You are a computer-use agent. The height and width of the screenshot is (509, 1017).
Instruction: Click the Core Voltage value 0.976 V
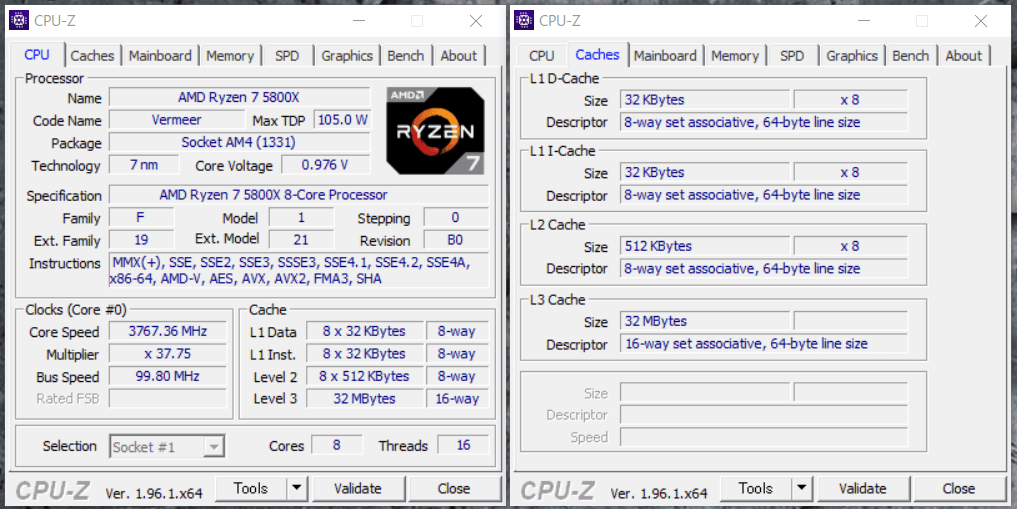click(x=326, y=165)
